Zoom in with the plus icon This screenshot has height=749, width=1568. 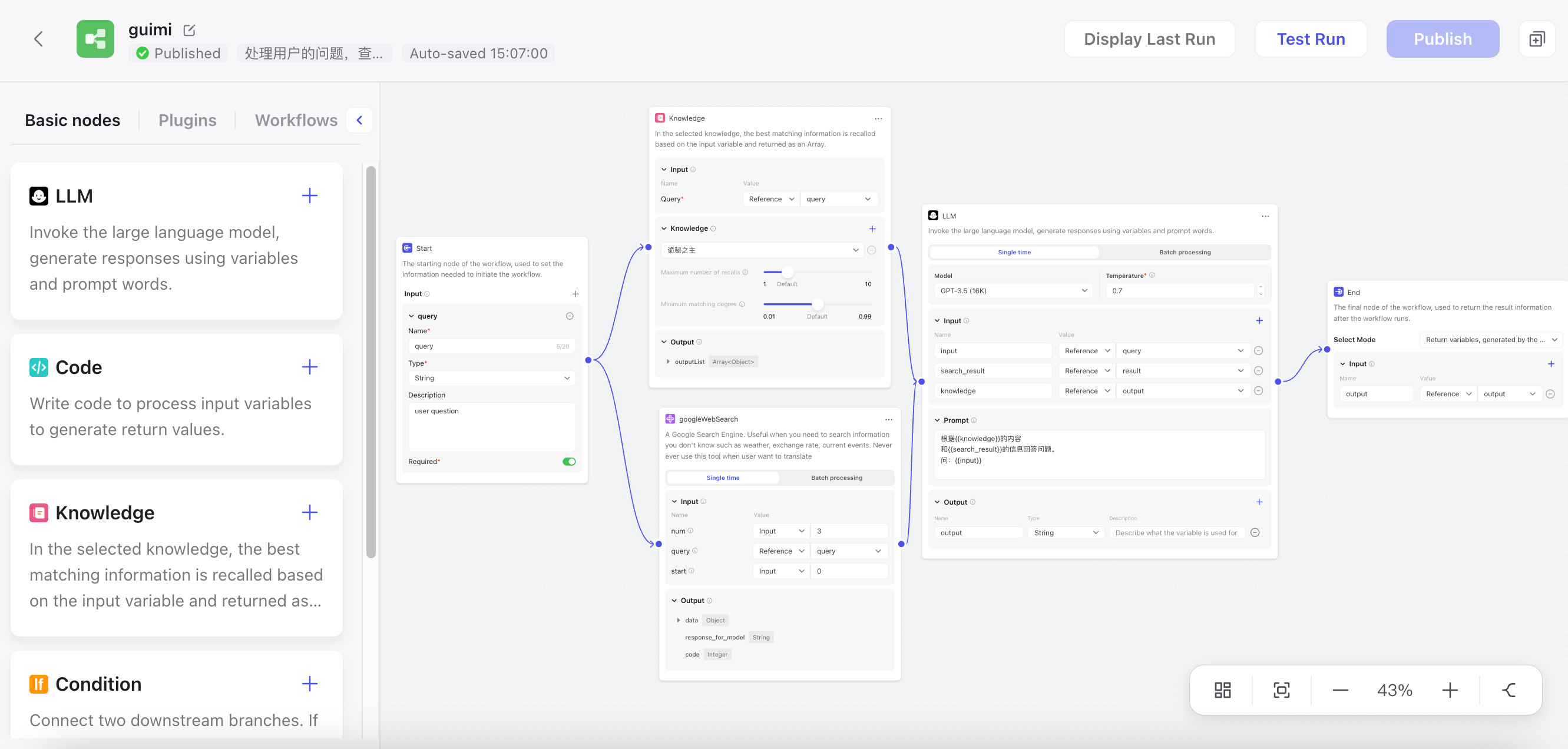pos(1450,690)
